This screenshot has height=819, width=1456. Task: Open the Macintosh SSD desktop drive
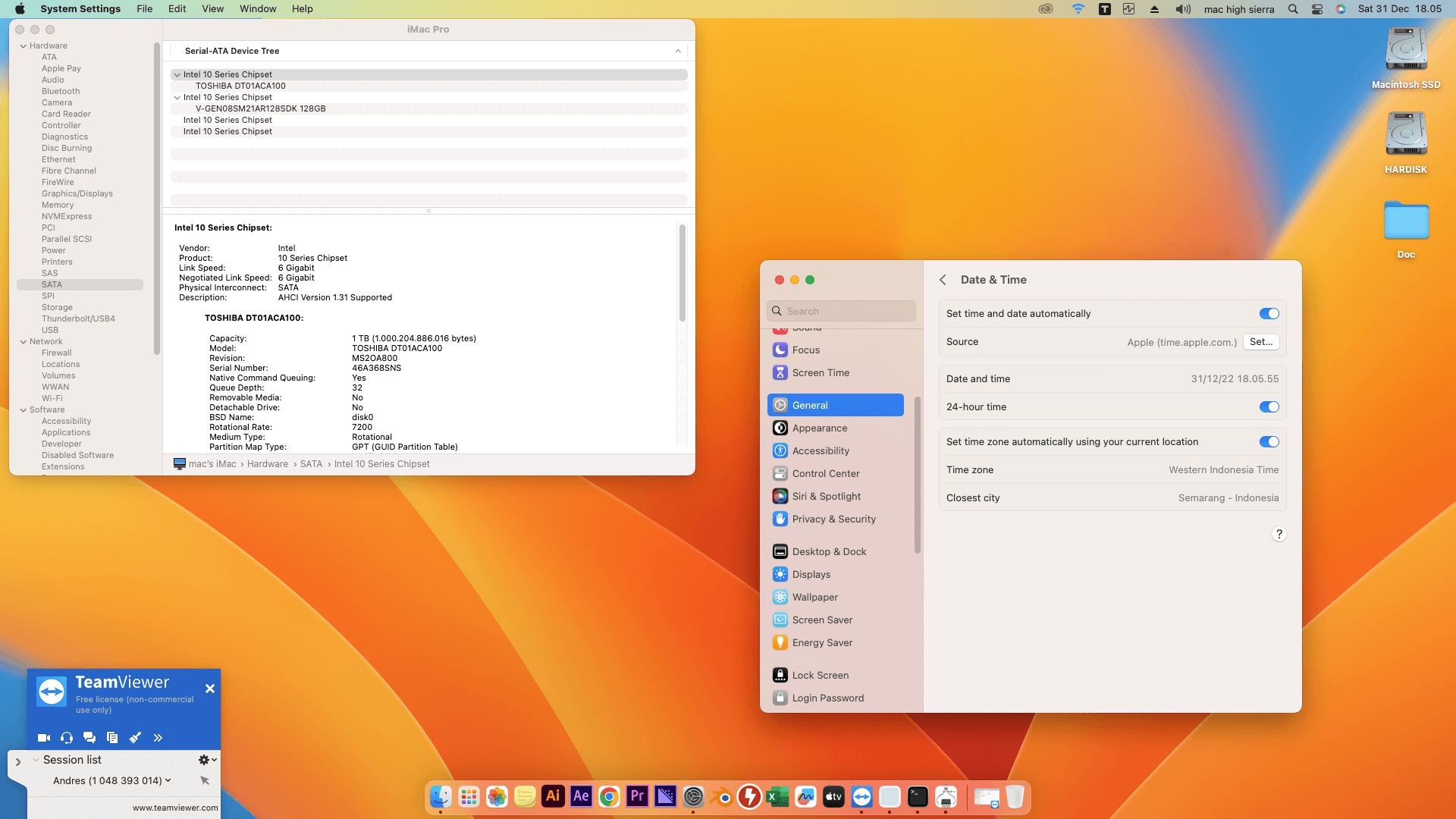tap(1406, 50)
